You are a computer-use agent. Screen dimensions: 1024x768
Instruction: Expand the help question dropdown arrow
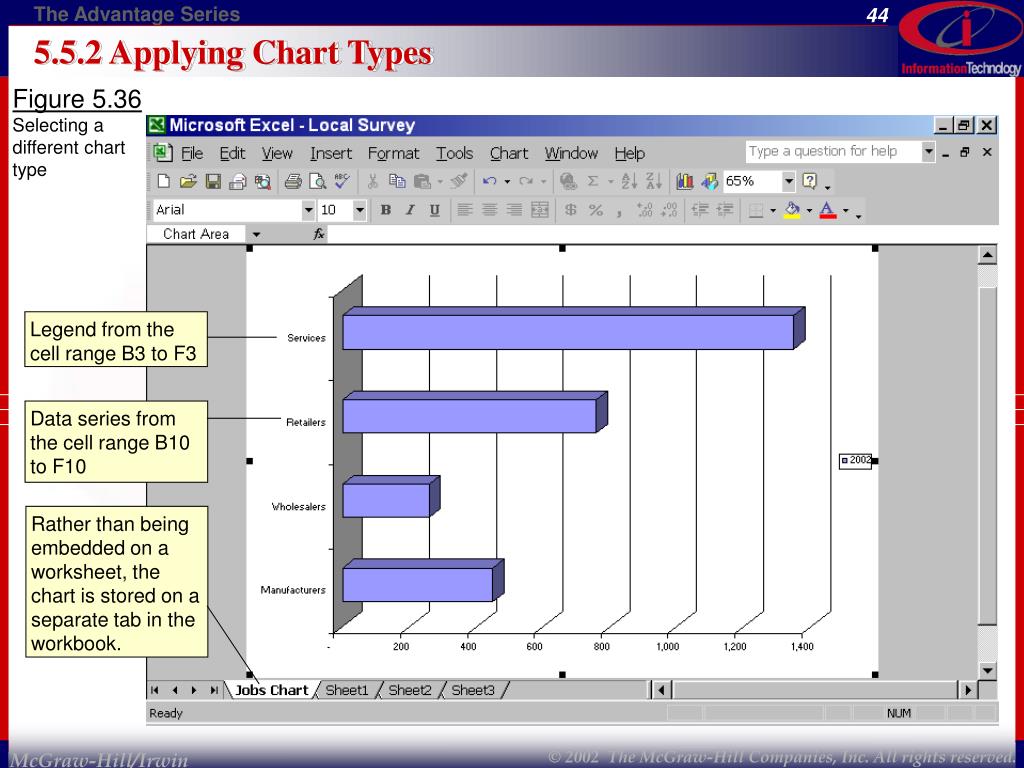928,152
